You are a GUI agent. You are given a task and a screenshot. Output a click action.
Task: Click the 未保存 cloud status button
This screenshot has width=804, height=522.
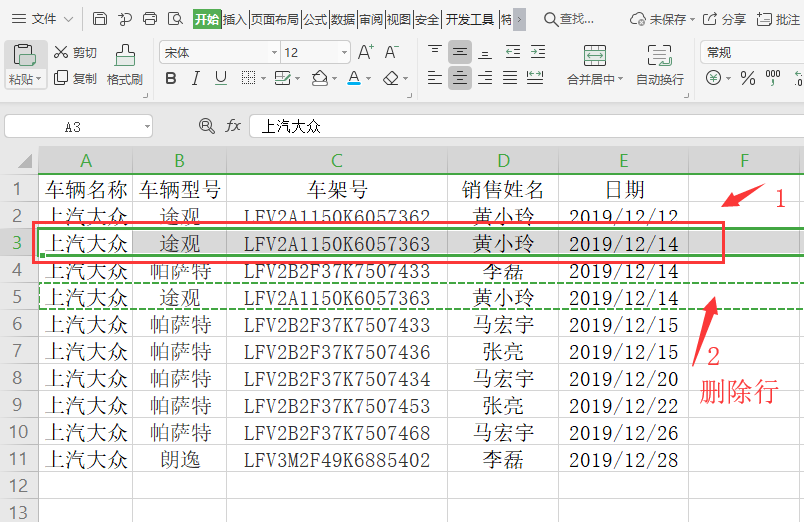click(662, 19)
